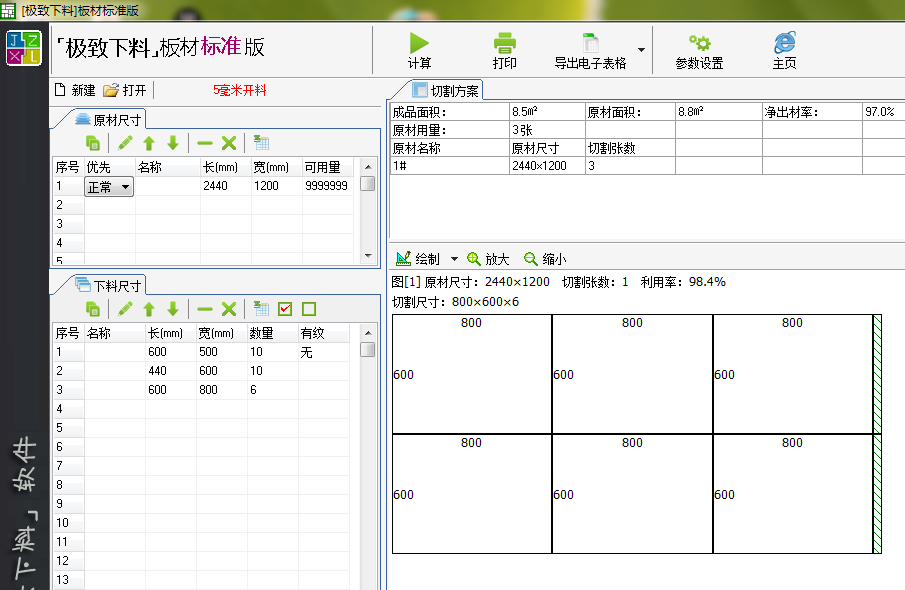Viewport: 905px width, 590px height.
Task: Open a file with 打开
Action: pyautogui.click(x=125, y=90)
